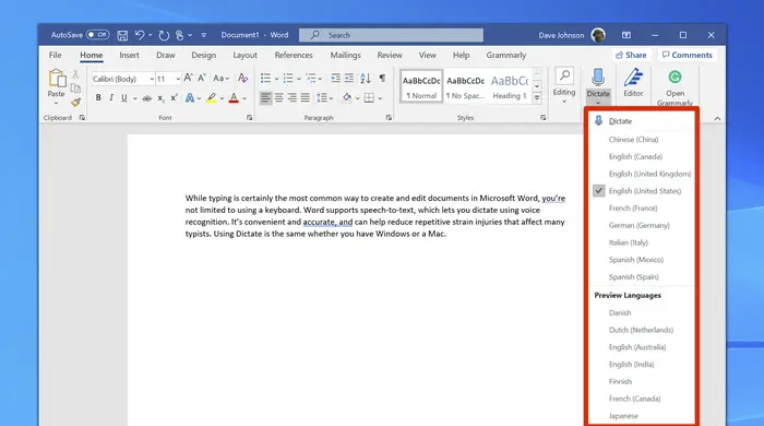Increase paragraph indent
This screenshot has width=764, height=426.
coord(349,78)
